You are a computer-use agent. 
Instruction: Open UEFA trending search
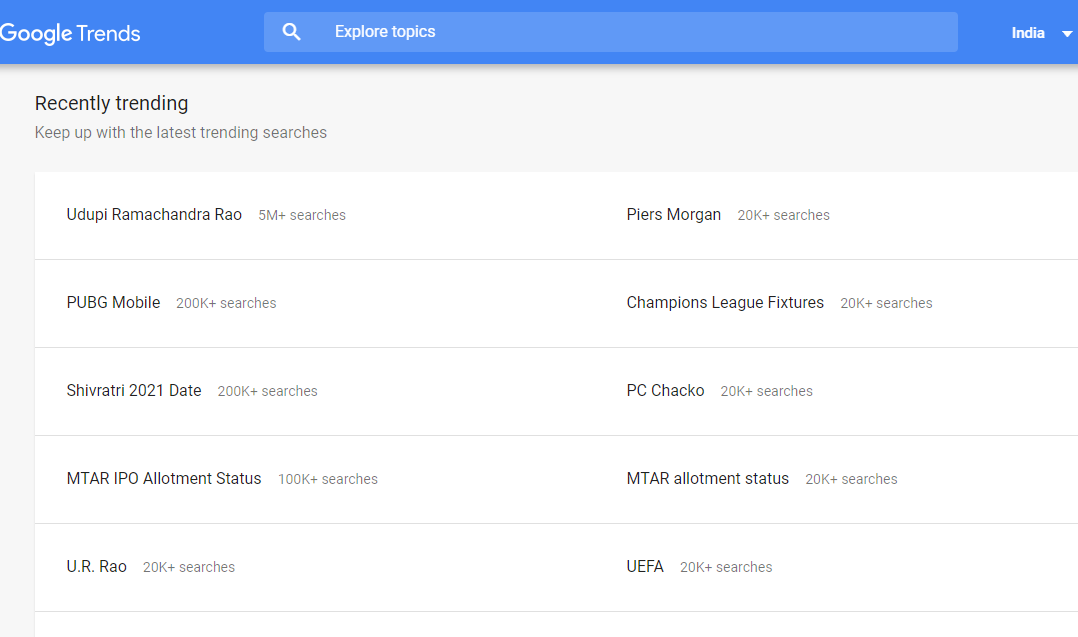(x=645, y=566)
